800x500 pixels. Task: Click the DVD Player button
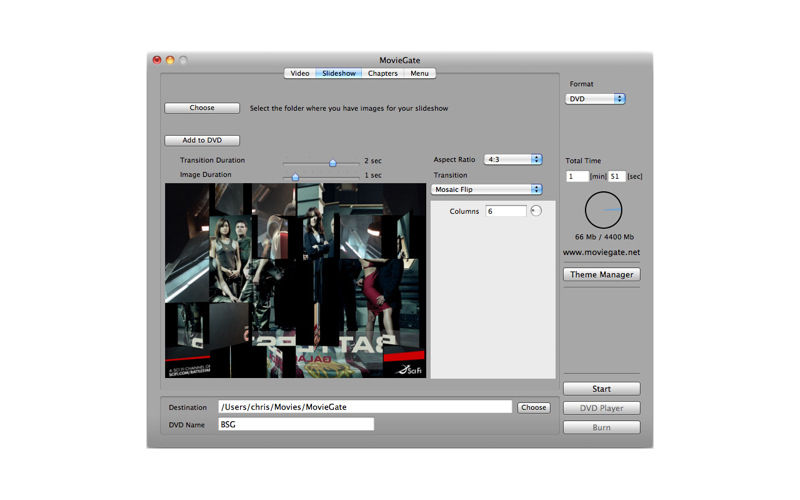pyautogui.click(x=602, y=408)
